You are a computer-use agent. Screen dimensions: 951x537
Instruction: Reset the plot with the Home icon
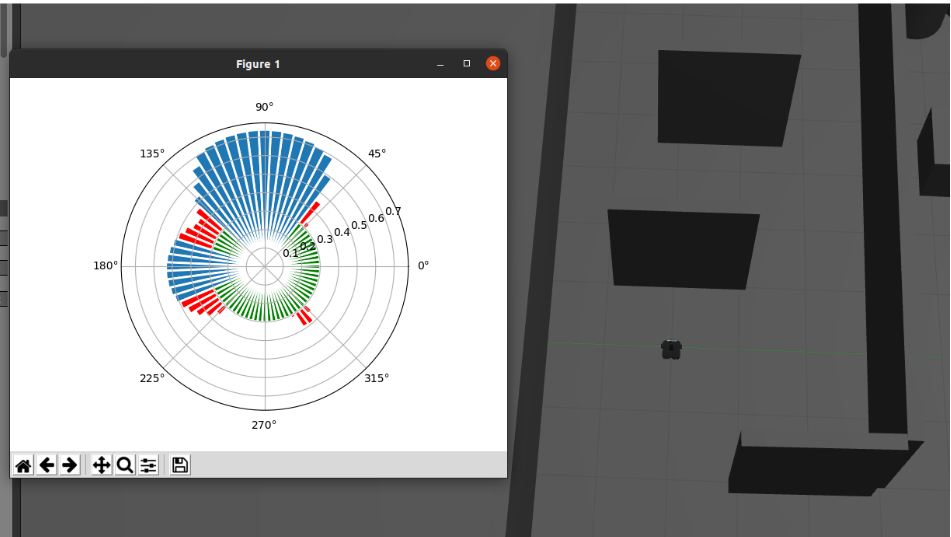[x=23, y=465]
